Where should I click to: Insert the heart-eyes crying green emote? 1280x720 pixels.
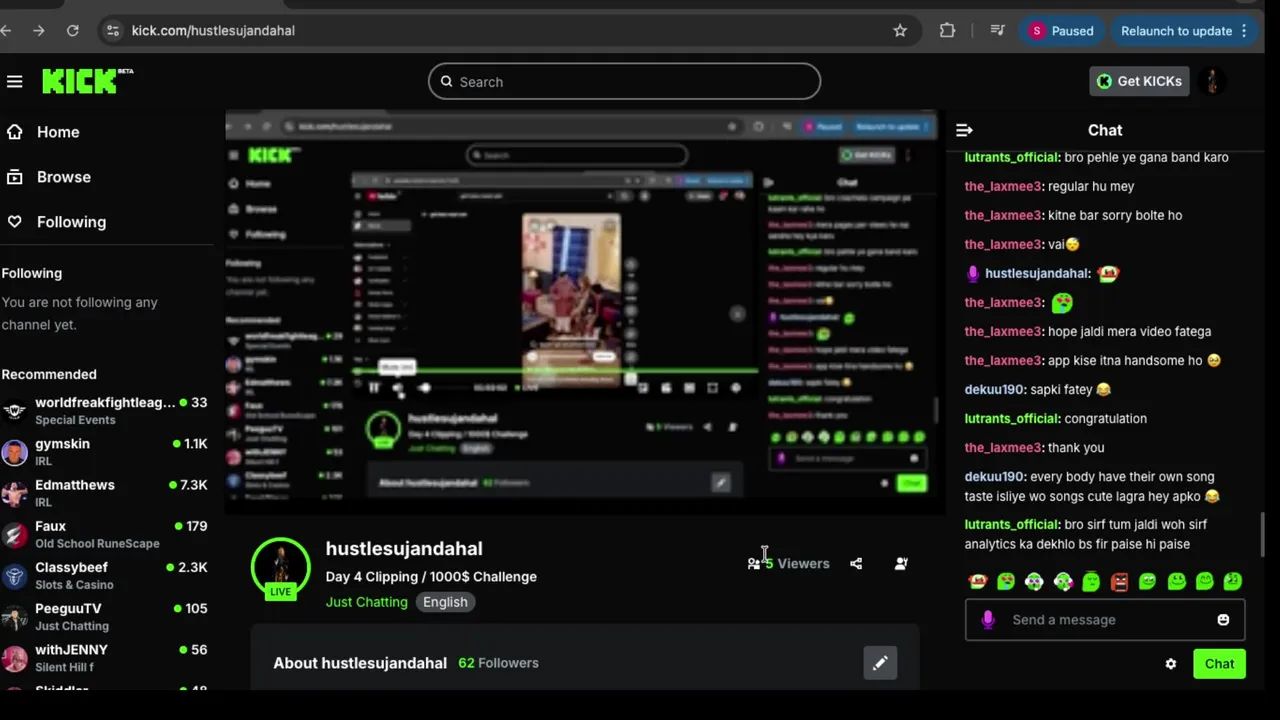pos(1006,581)
